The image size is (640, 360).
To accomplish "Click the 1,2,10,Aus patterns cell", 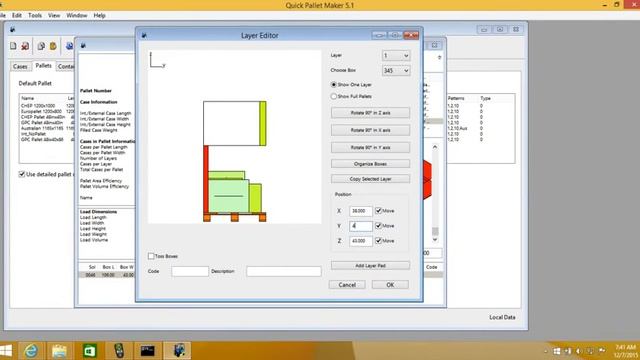I will pos(457,128).
